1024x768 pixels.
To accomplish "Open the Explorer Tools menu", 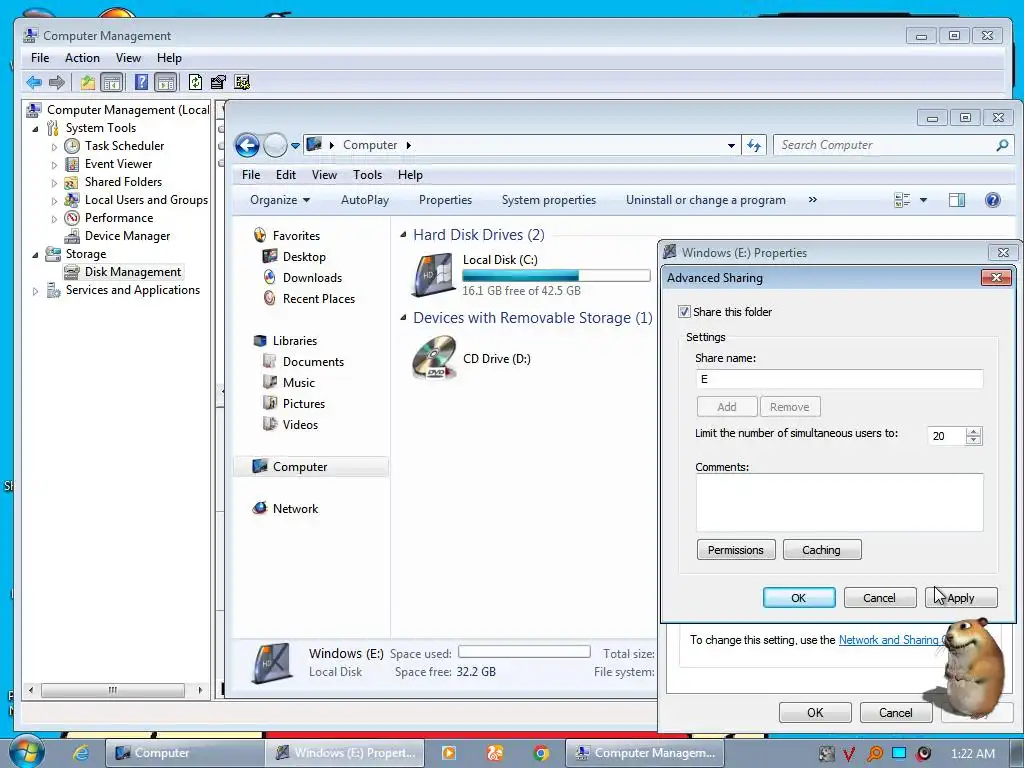I will point(367,174).
